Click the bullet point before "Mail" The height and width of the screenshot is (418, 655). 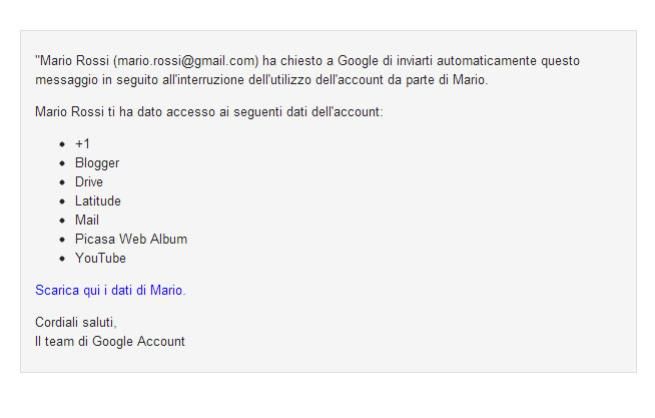pos(63,221)
